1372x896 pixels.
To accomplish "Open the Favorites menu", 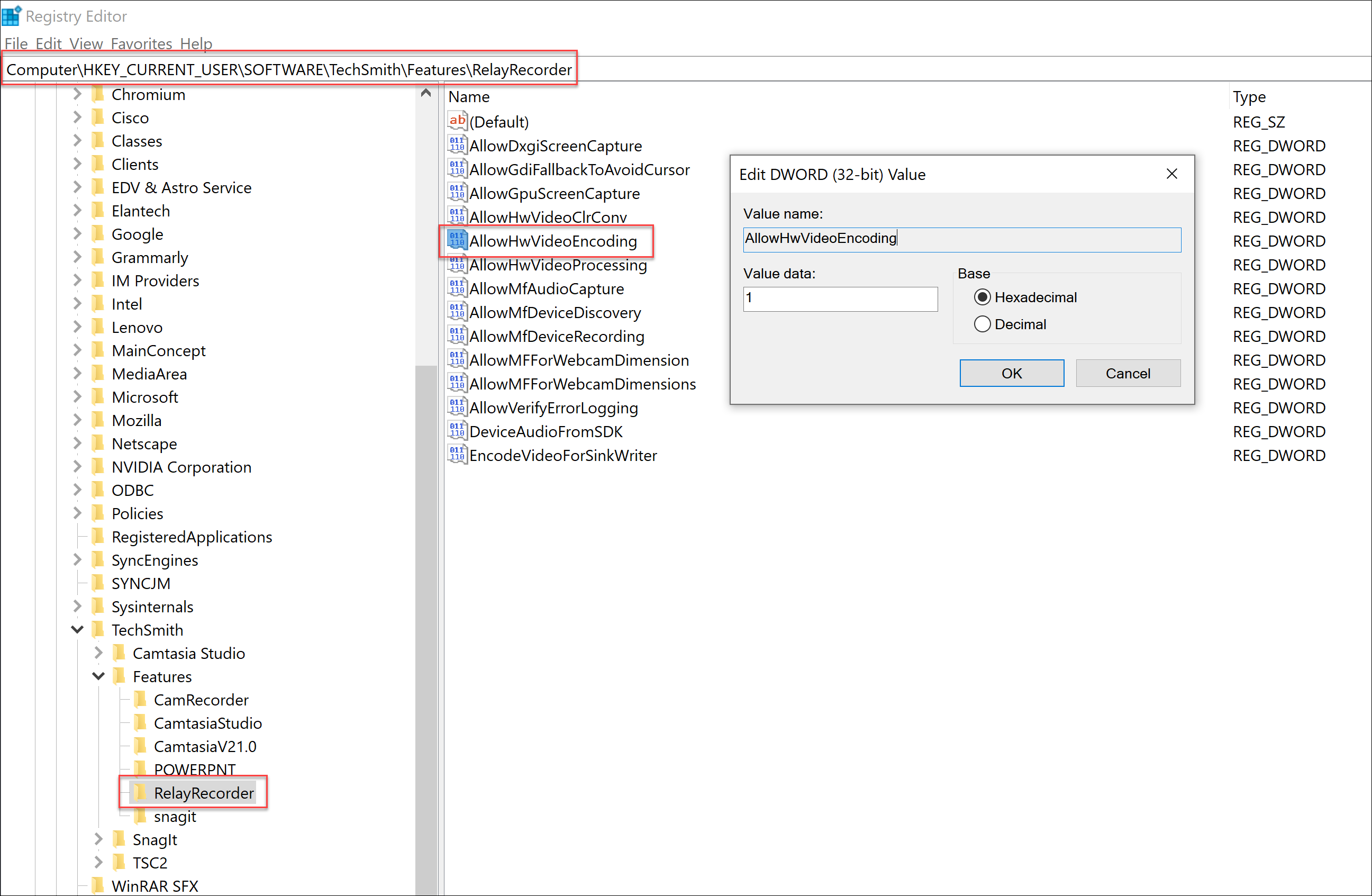I will point(141,43).
